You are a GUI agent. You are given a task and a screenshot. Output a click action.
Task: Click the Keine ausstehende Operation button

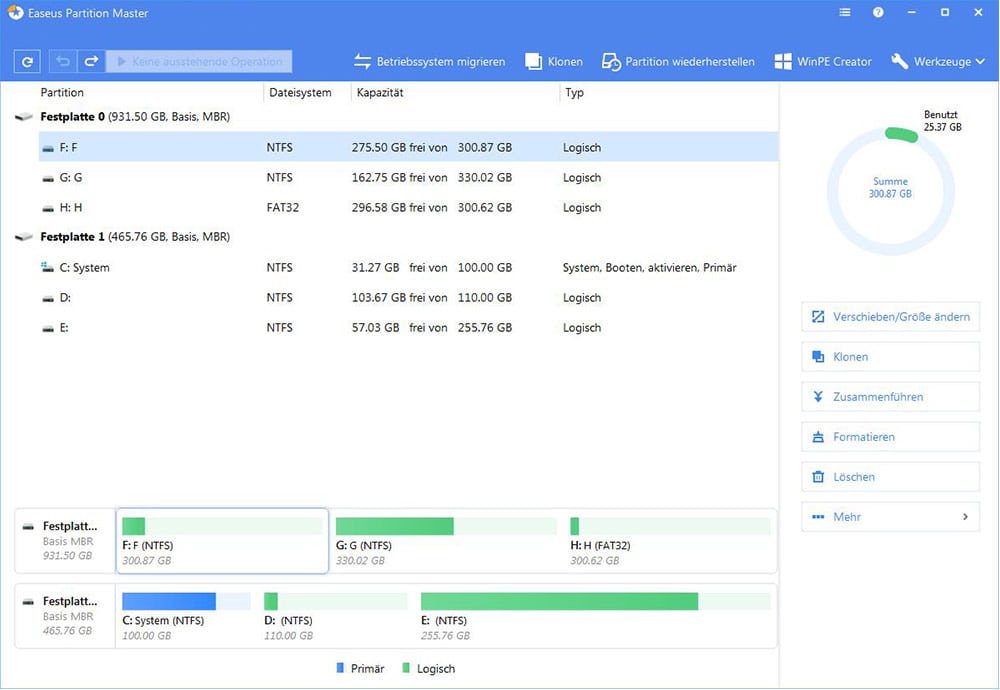(x=199, y=61)
